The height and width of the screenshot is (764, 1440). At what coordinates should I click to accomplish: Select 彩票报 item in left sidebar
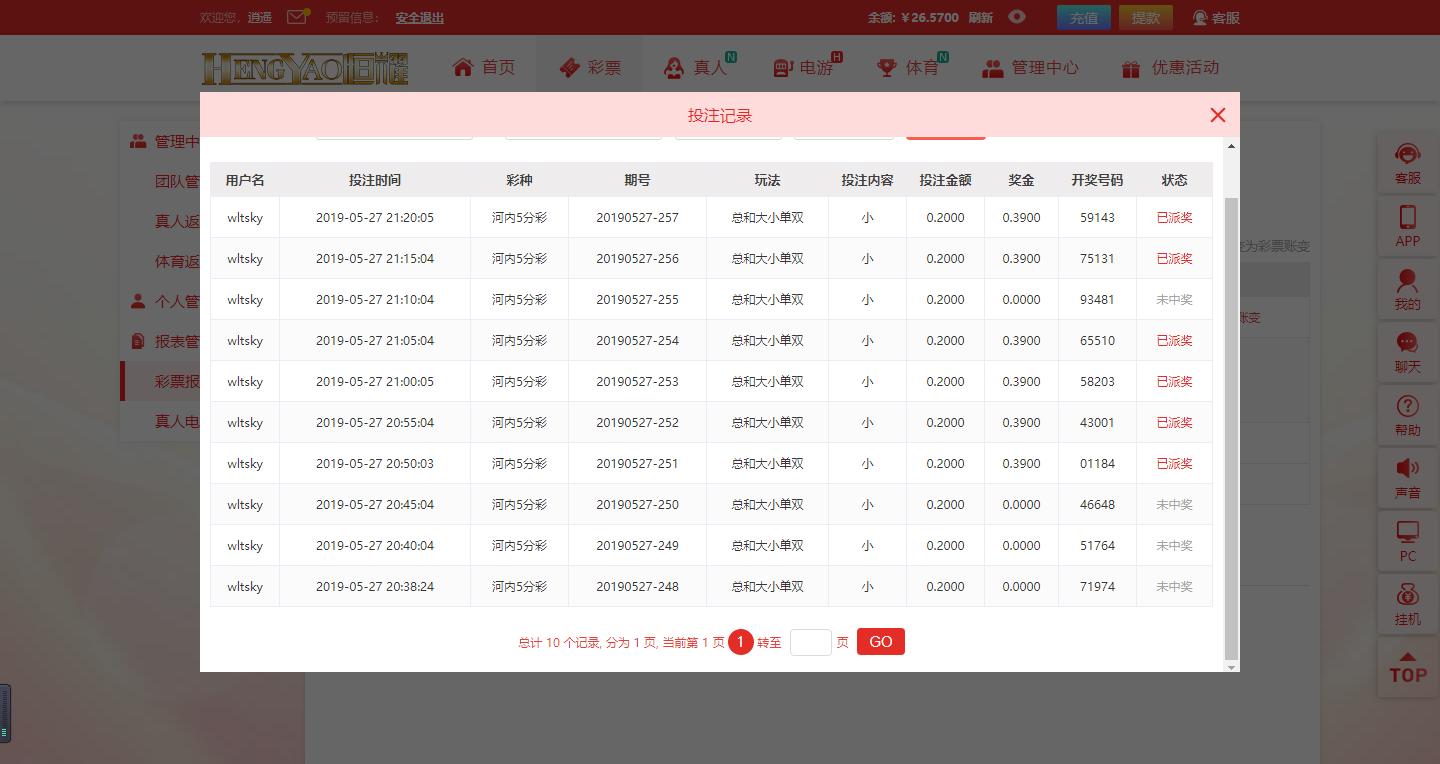[x=177, y=381]
